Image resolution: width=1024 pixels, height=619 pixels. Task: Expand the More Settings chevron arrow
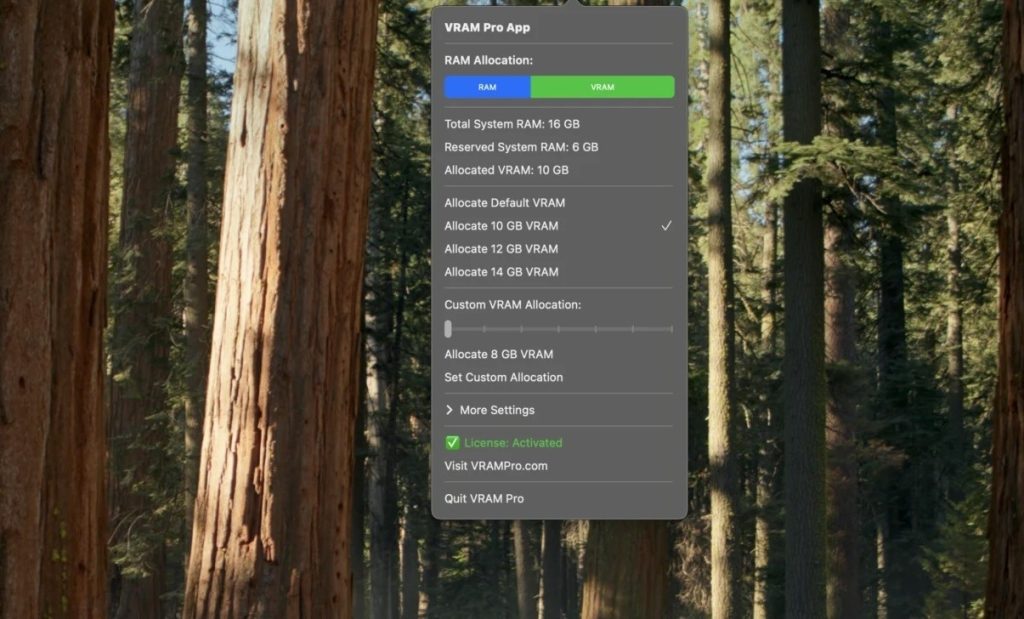450,410
